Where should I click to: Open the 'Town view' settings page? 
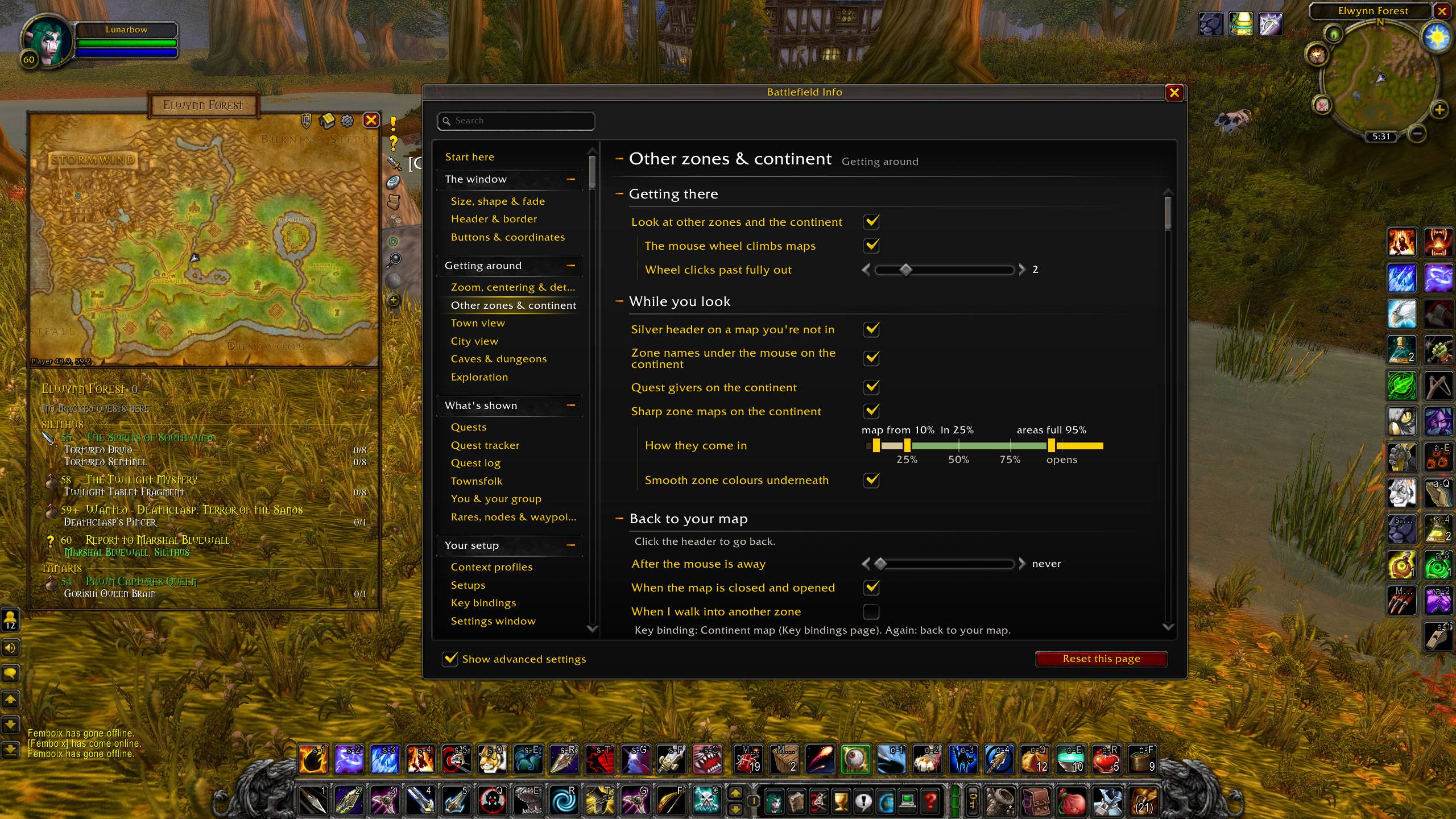tap(478, 323)
